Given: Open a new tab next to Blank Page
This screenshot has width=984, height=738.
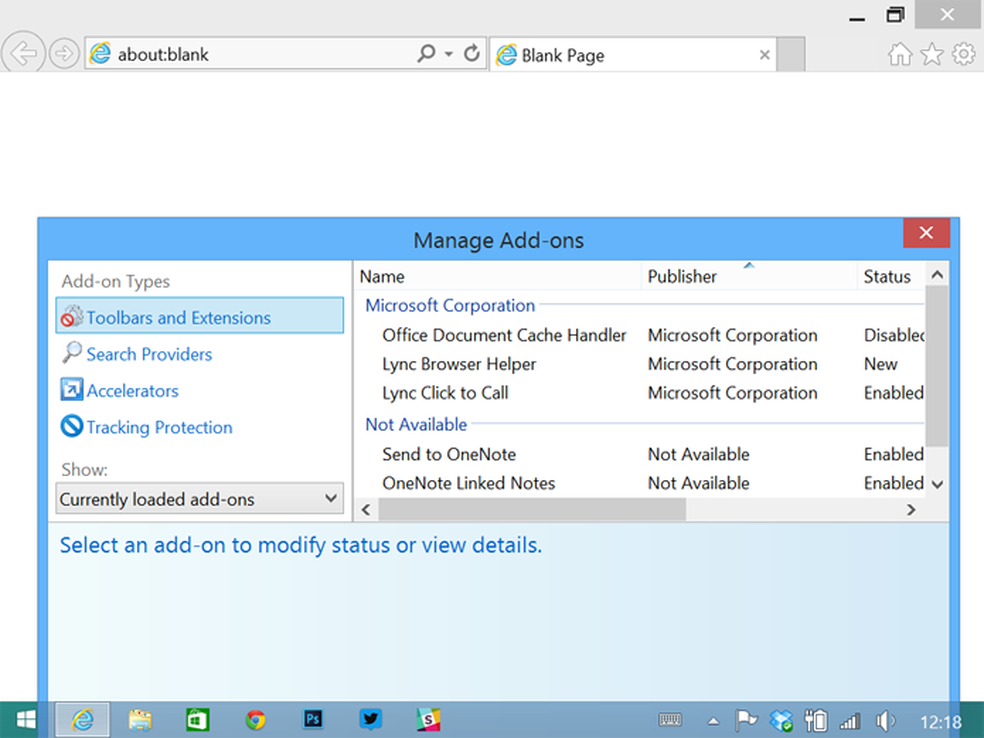Looking at the screenshot, I should [790, 55].
